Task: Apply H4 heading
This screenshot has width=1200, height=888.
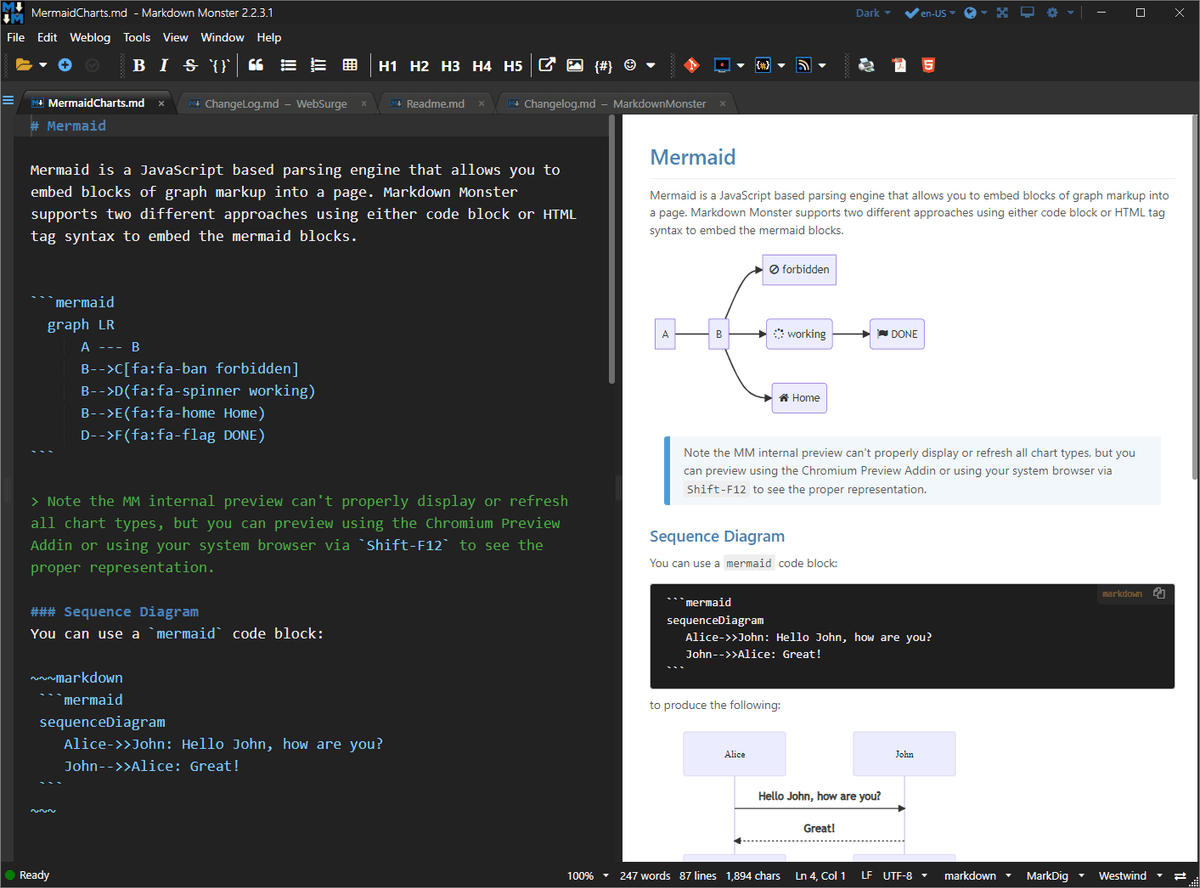Action: point(482,66)
